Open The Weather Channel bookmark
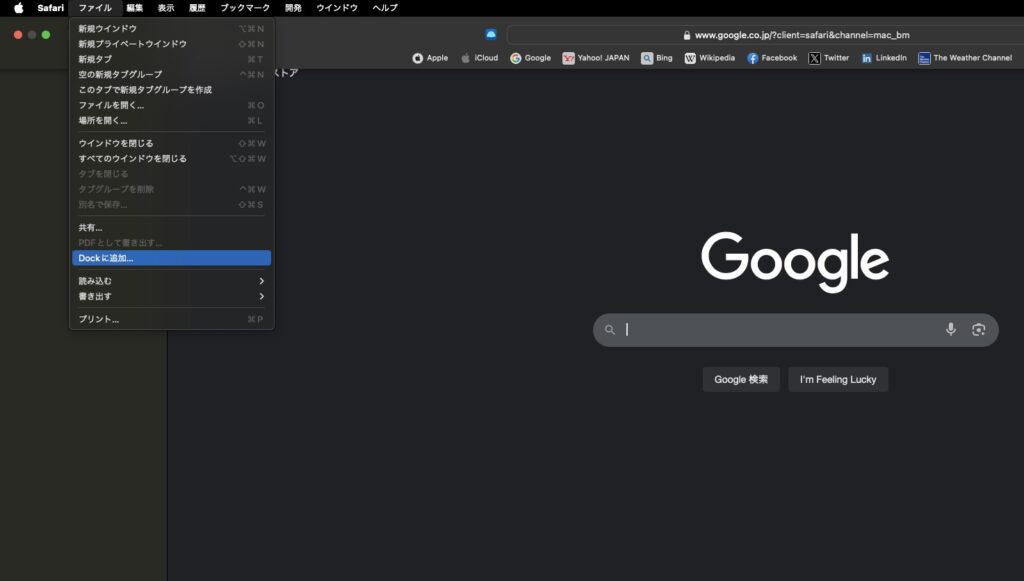Image resolution: width=1024 pixels, height=581 pixels. pos(965,58)
